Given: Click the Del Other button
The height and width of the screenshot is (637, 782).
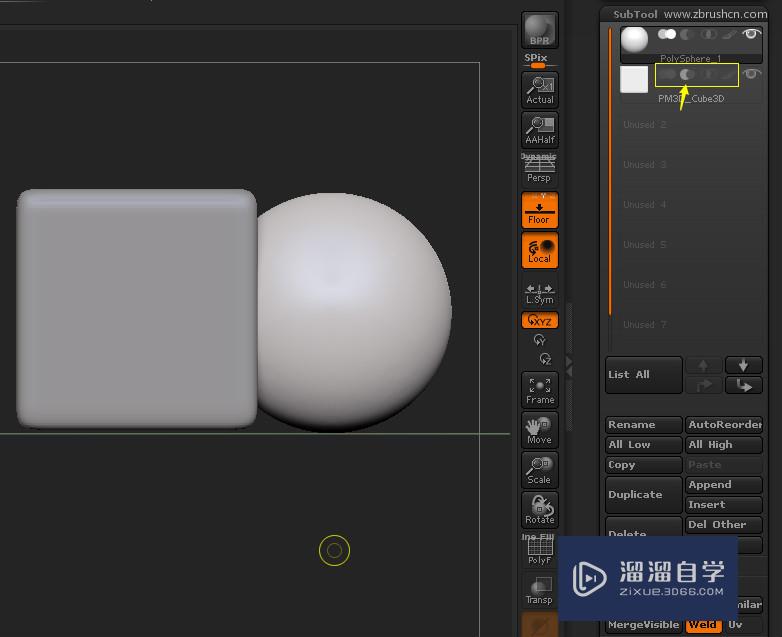Looking at the screenshot, I should (x=724, y=524).
